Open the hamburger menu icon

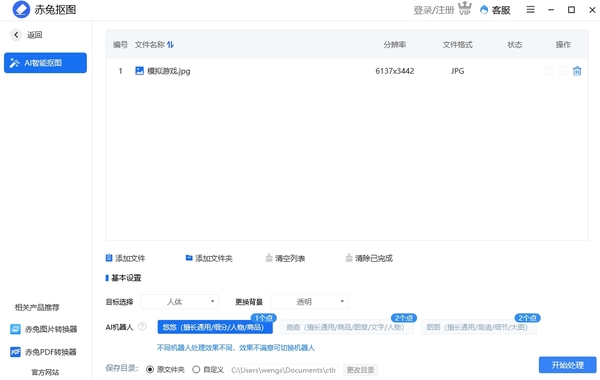point(530,10)
